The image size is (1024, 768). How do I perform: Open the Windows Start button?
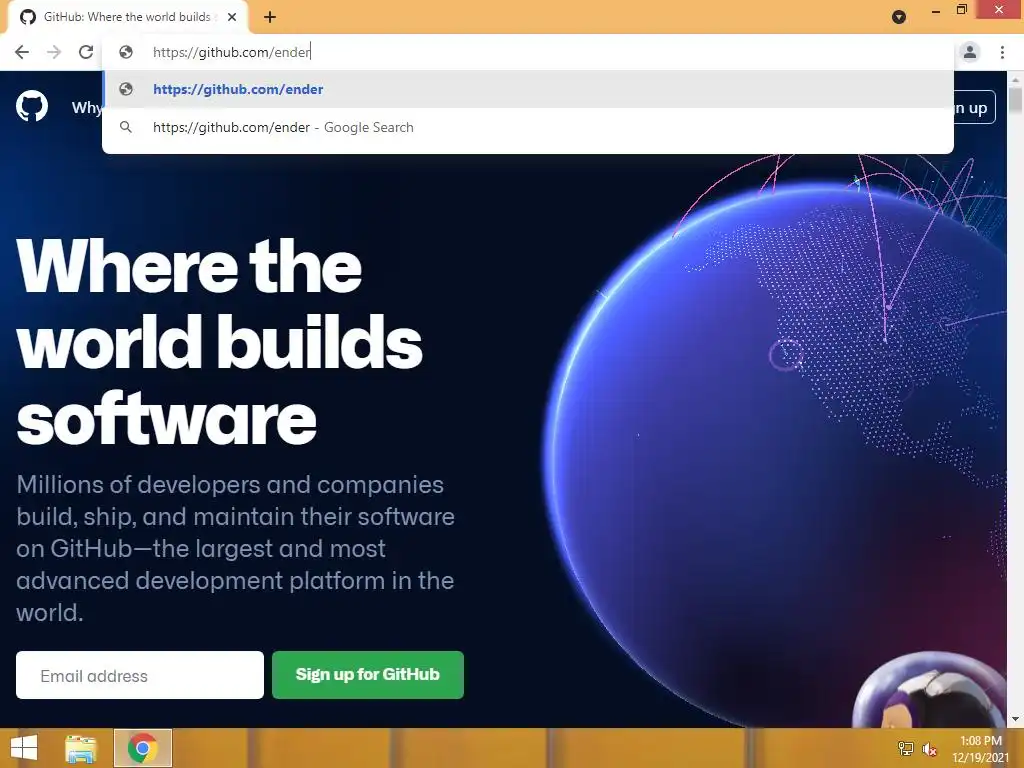(x=24, y=748)
